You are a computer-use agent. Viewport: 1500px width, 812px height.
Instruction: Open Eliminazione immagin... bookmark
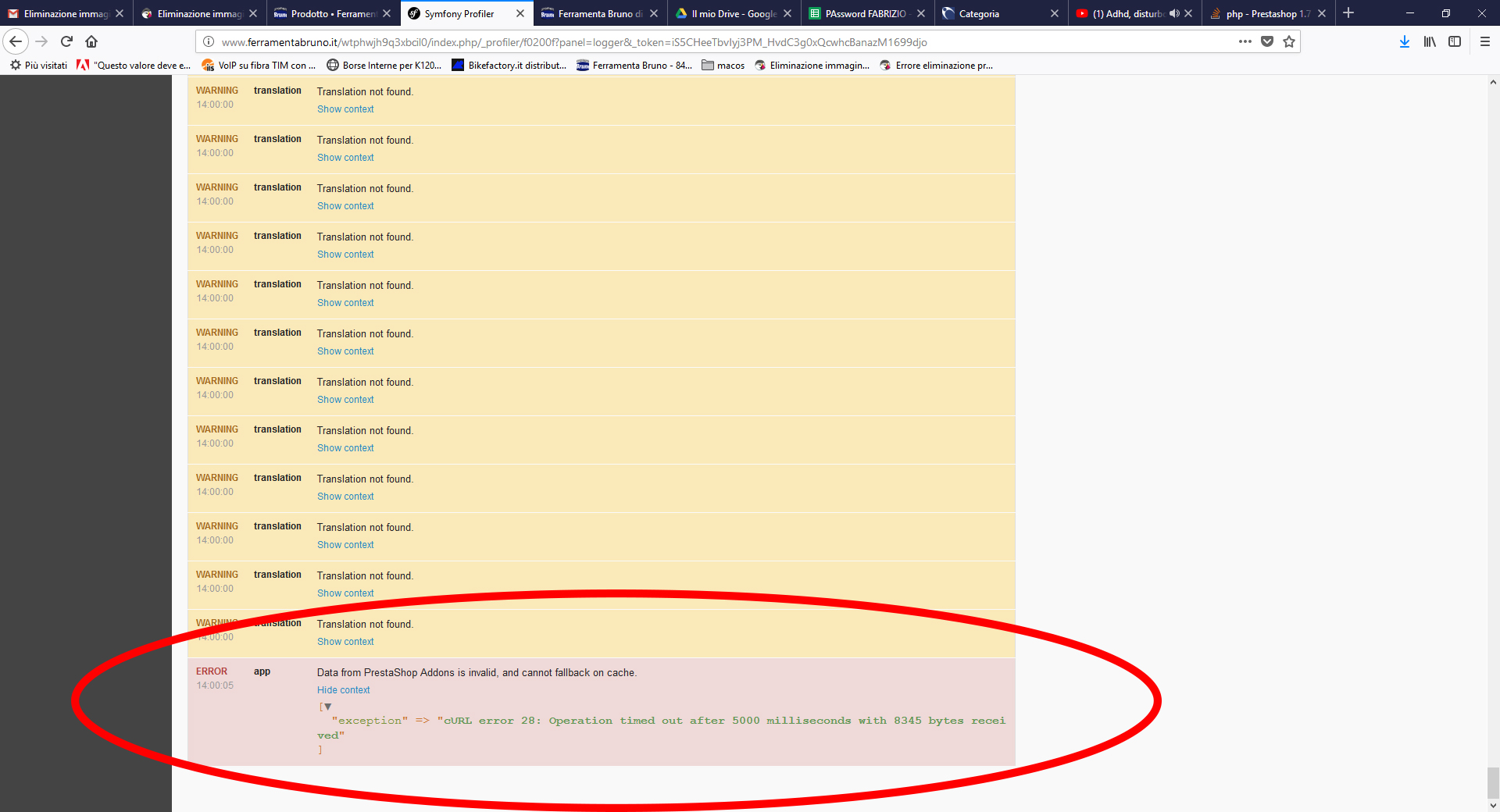[x=812, y=66]
